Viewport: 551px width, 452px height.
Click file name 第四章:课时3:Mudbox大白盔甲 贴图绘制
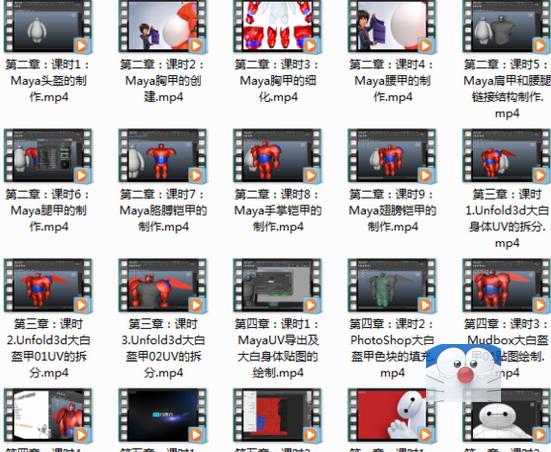point(507,348)
